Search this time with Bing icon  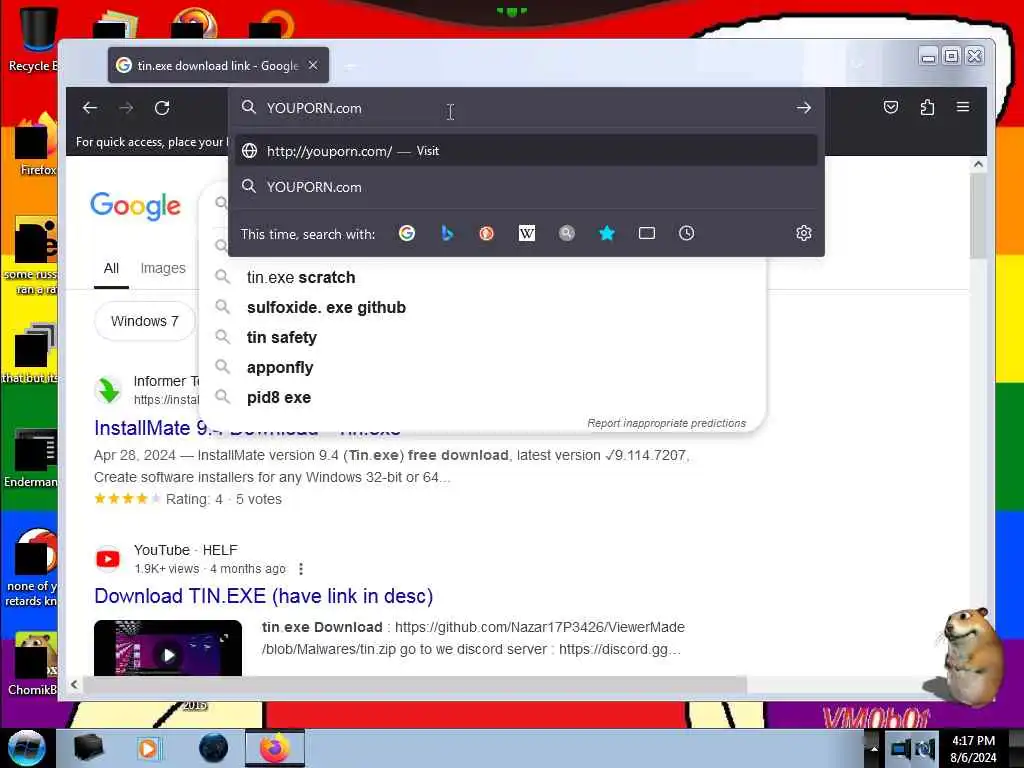tap(447, 233)
